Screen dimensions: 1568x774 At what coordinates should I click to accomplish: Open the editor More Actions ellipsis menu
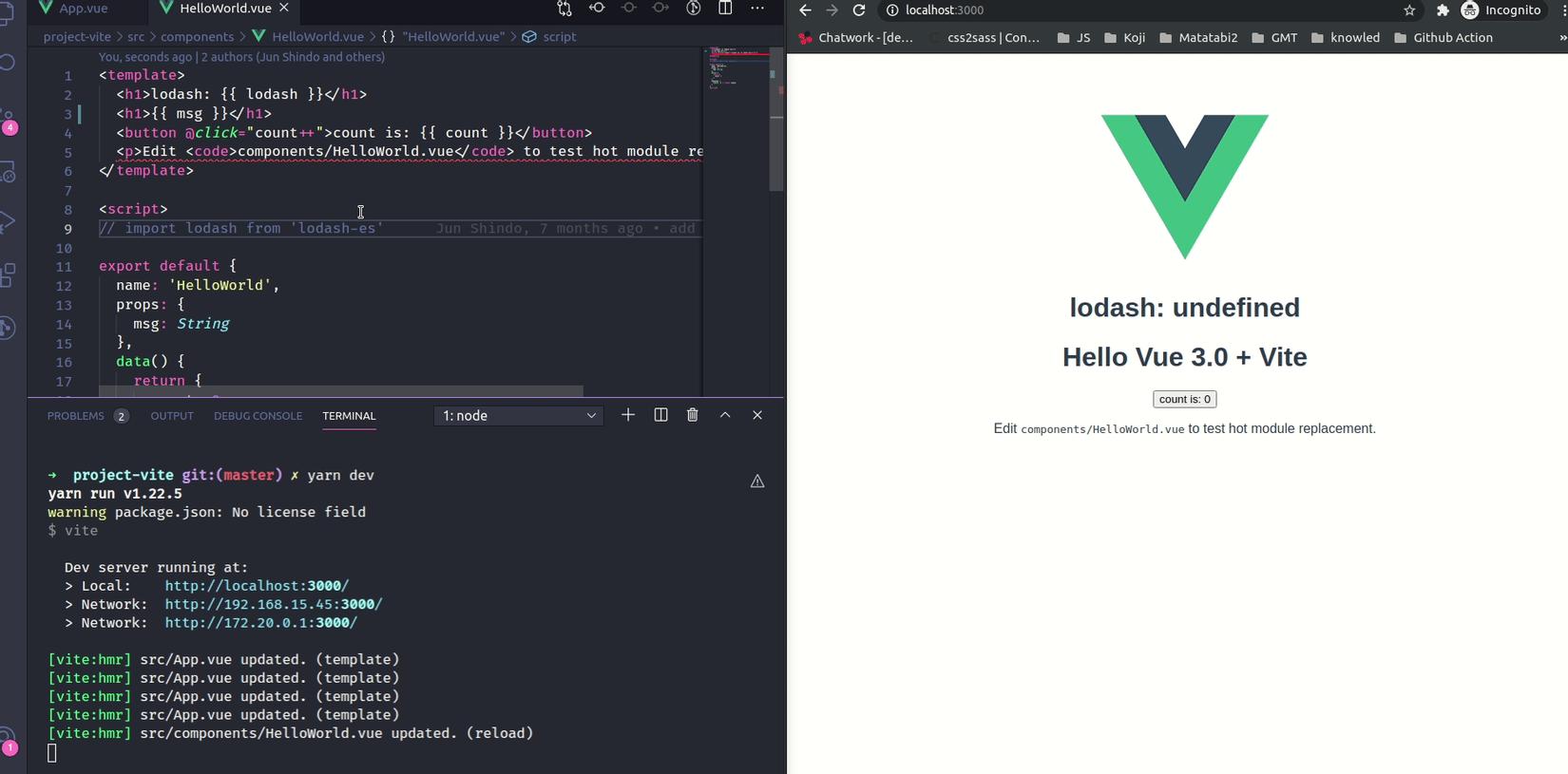click(757, 9)
